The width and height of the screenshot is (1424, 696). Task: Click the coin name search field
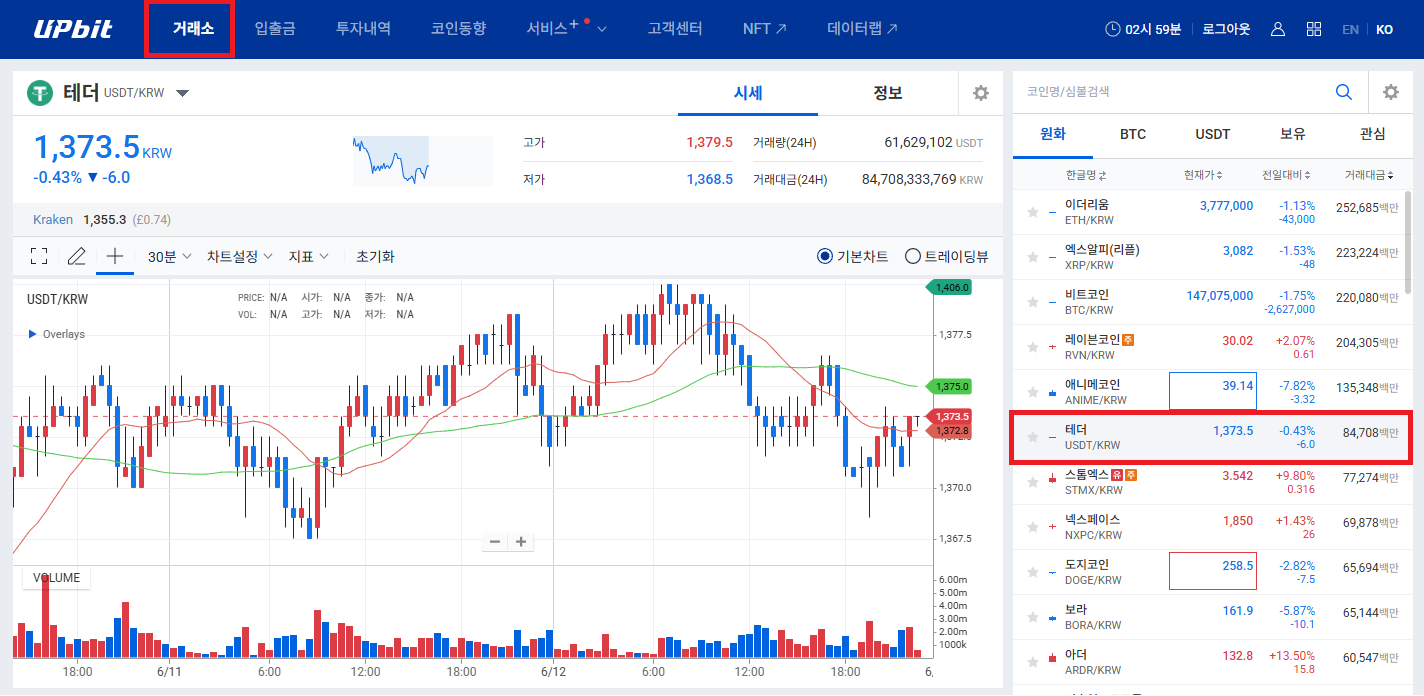[1175, 92]
